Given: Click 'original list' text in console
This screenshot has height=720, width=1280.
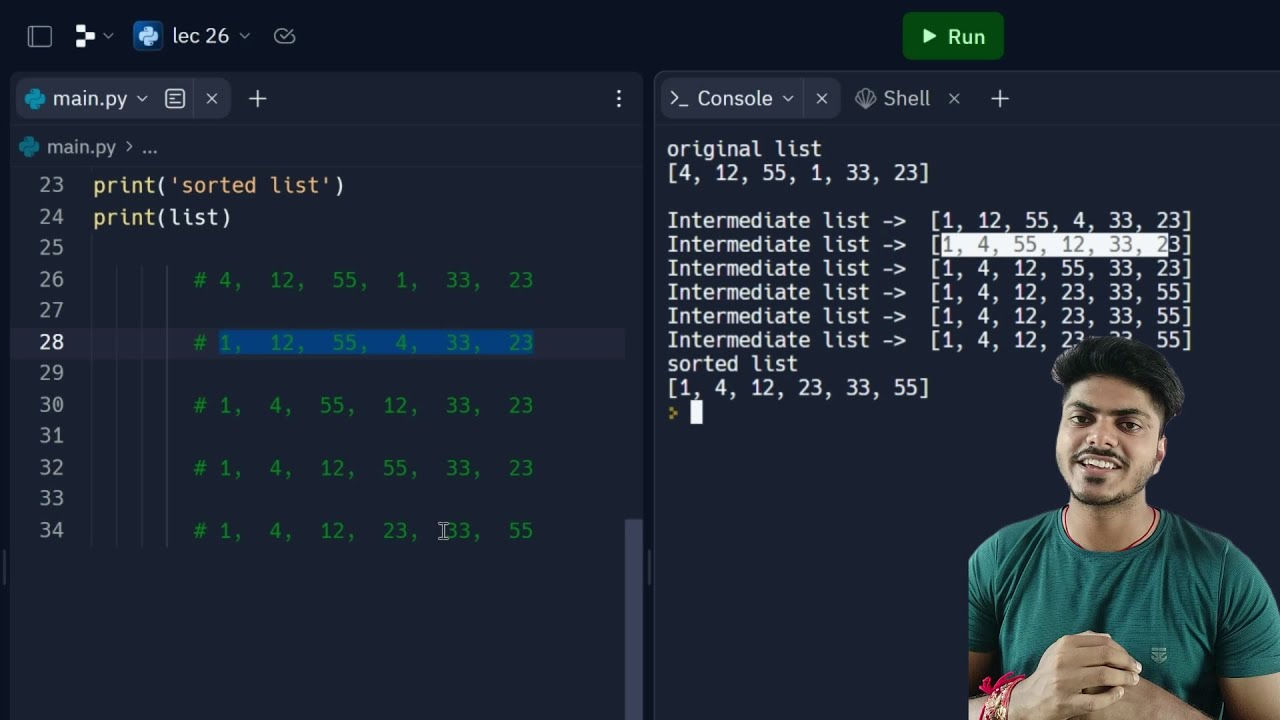Looking at the screenshot, I should [744, 149].
